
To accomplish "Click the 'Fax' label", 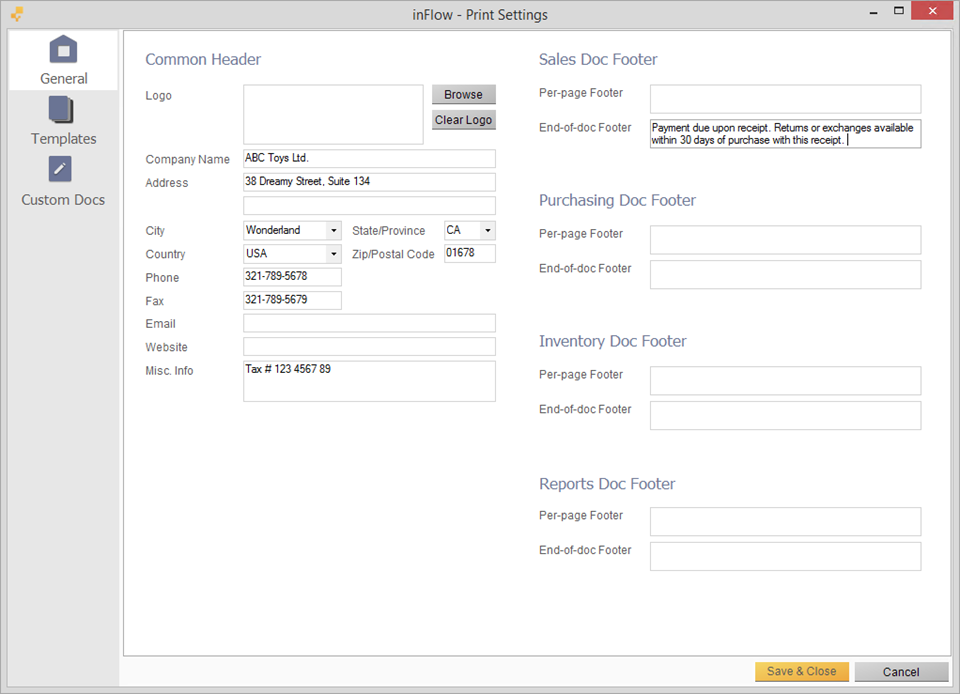I will [x=154, y=301].
